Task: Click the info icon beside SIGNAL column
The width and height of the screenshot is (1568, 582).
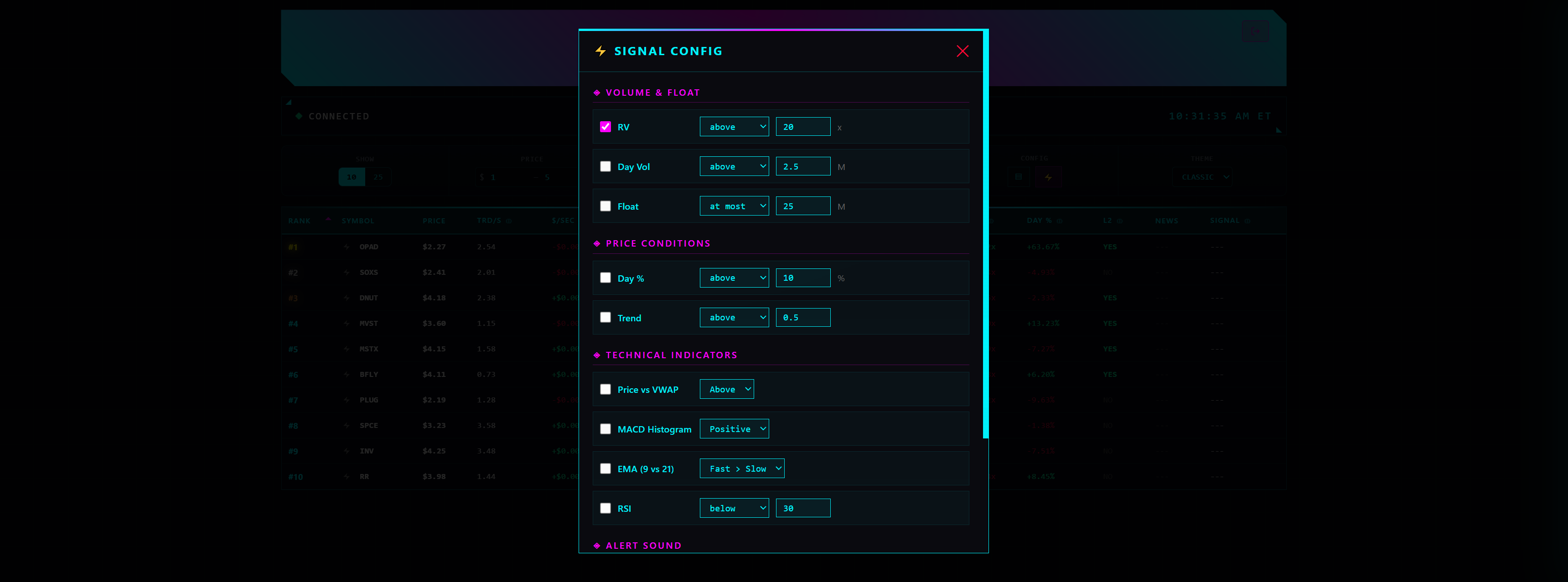Action: tap(1247, 221)
